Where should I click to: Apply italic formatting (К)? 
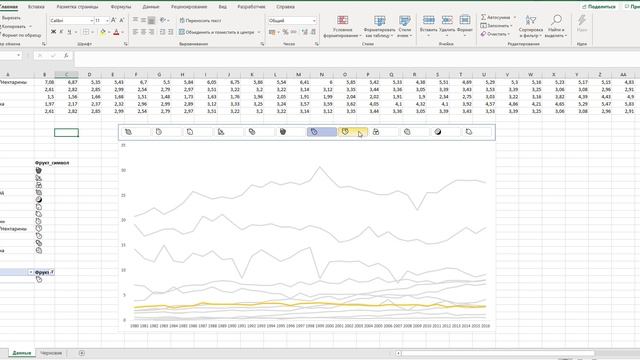click(61, 32)
